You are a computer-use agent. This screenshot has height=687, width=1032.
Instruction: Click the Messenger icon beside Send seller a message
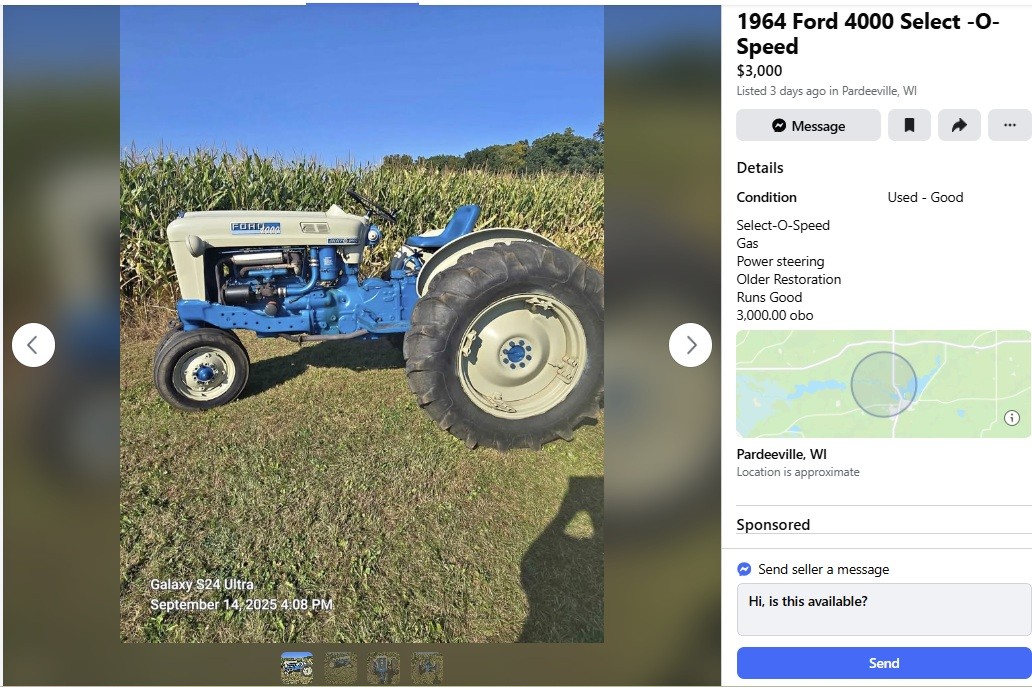(744, 569)
